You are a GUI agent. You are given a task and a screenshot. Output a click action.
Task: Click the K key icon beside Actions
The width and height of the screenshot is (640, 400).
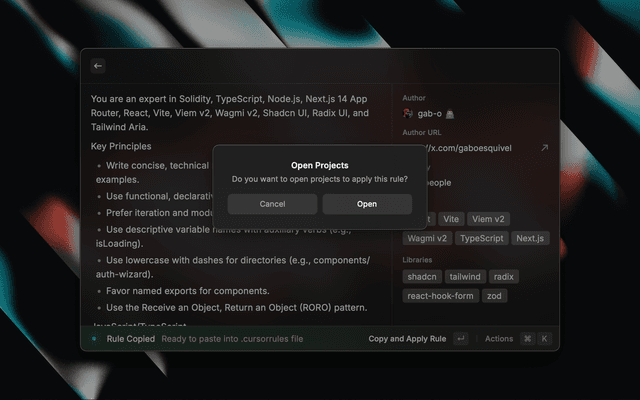(544, 339)
